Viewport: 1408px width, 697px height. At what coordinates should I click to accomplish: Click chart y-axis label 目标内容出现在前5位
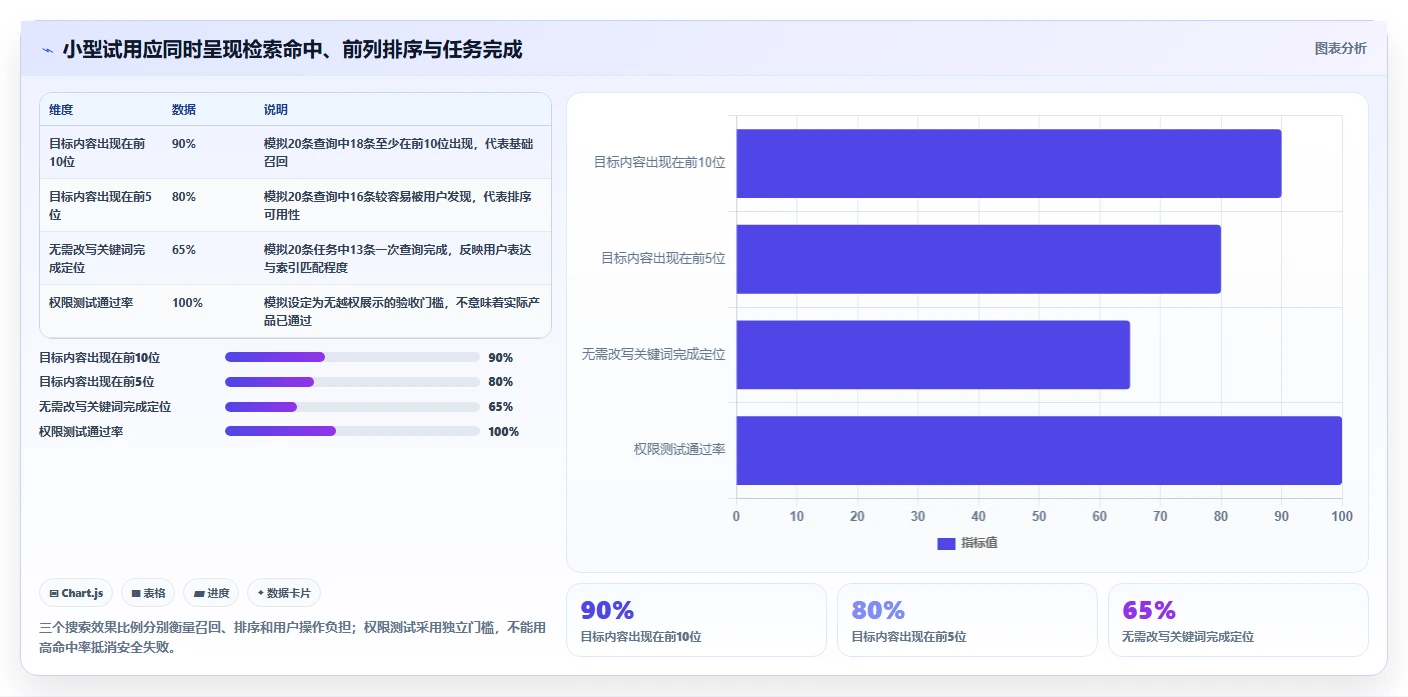coord(663,258)
